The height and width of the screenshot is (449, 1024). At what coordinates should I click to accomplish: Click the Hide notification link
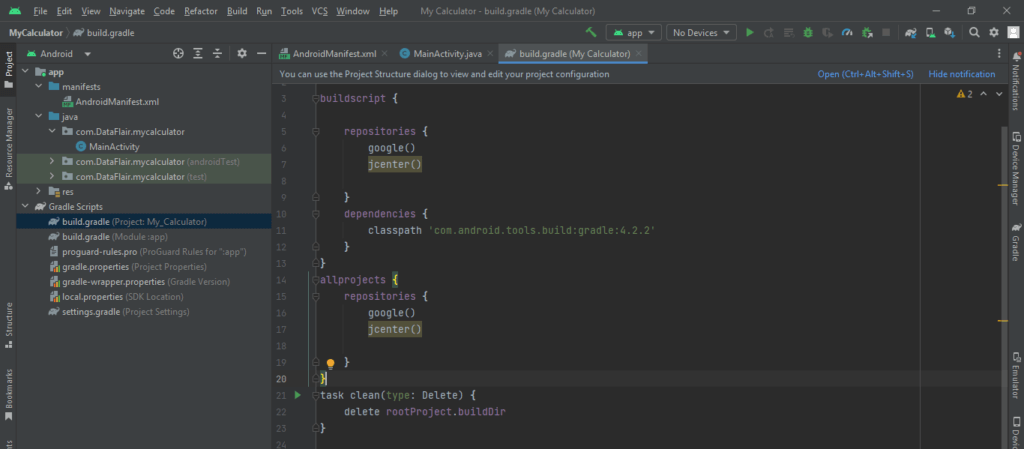click(x=961, y=74)
